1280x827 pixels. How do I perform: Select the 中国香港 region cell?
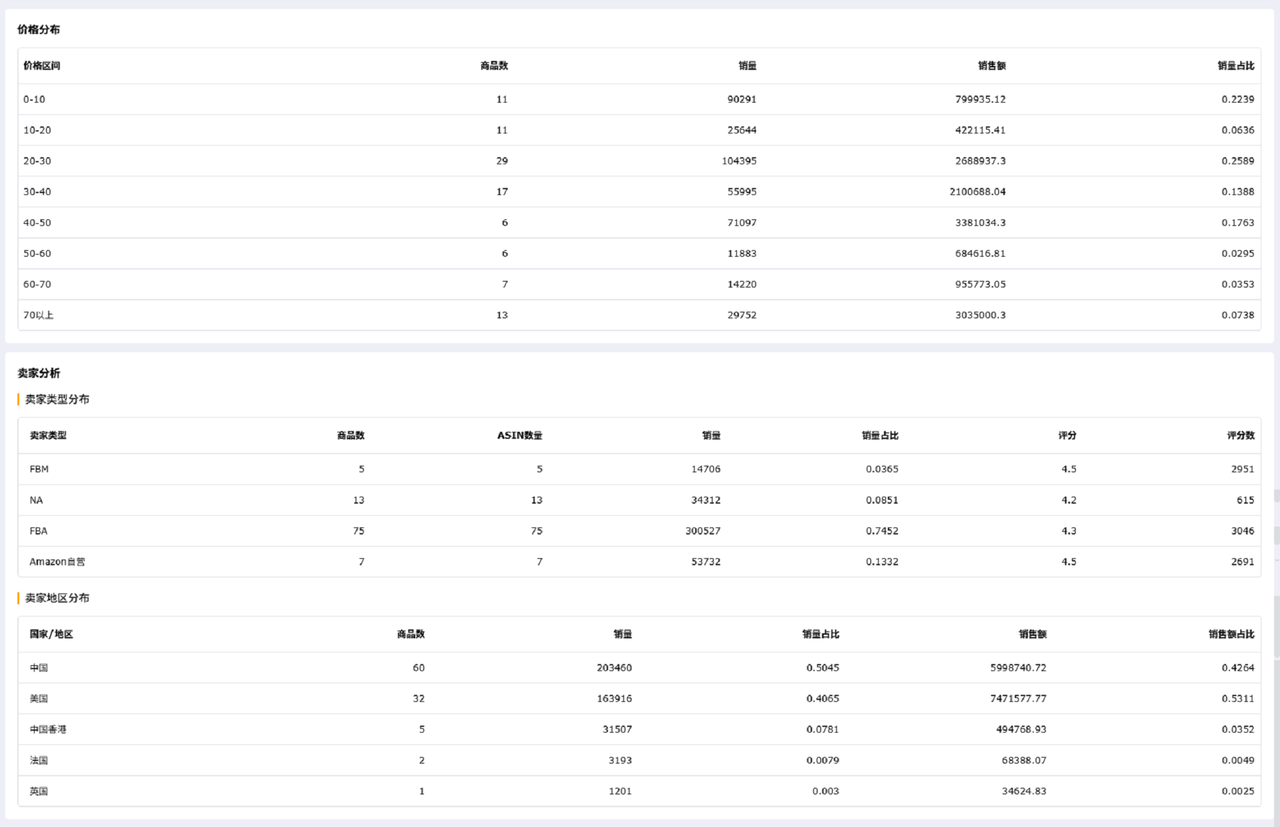point(48,730)
